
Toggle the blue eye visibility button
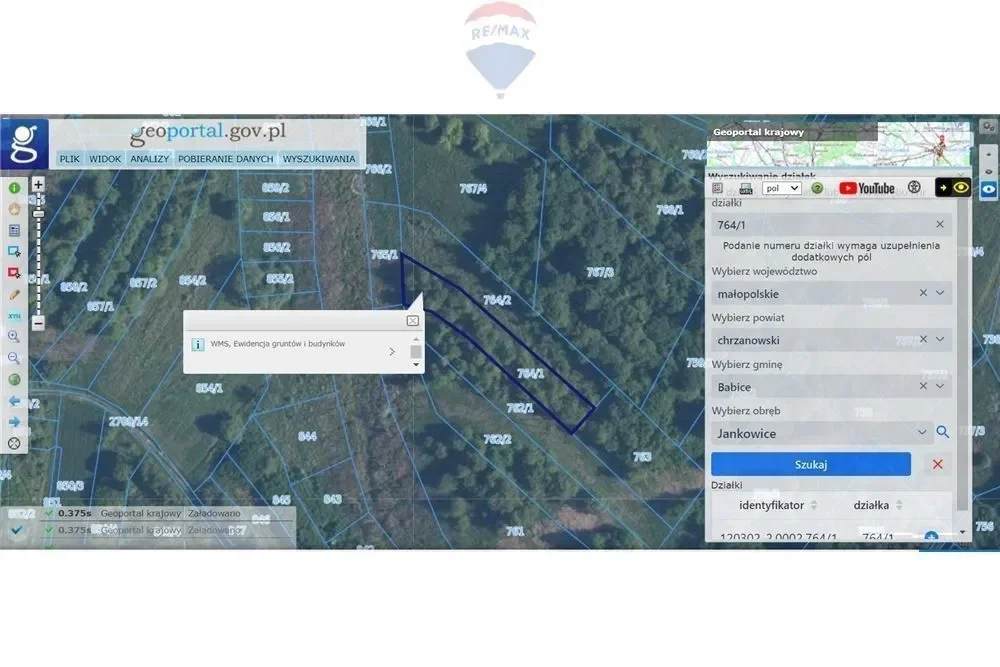pos(988,188)
